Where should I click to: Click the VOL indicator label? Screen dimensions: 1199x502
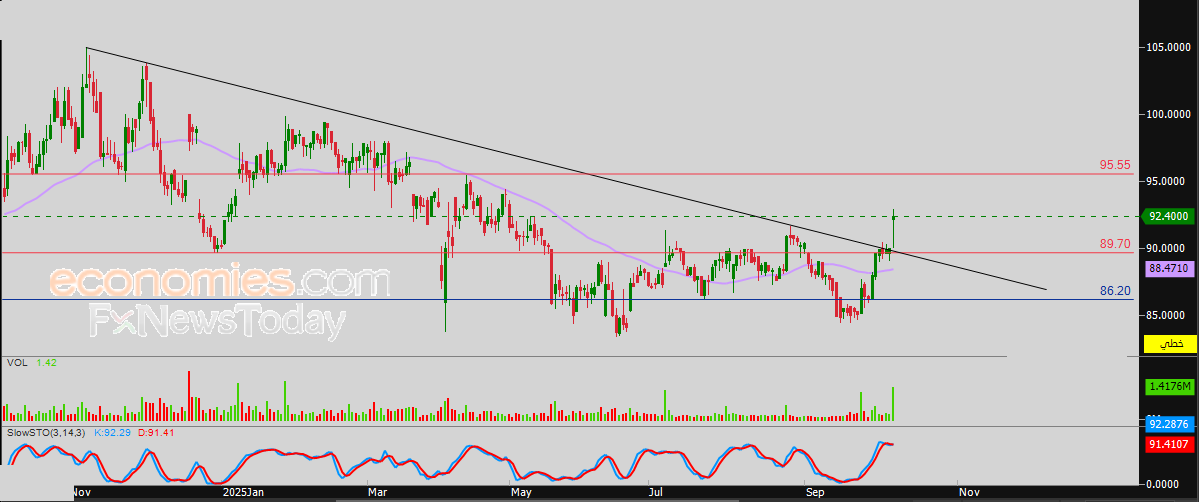tap(18, 363)
